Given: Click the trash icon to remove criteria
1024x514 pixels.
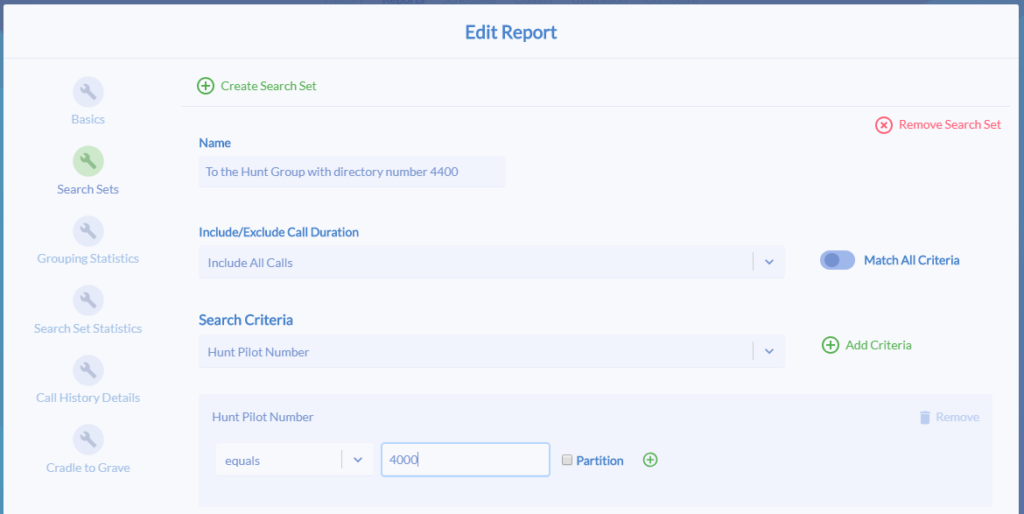Looking at the screenshot, I should tap(925, 417).
